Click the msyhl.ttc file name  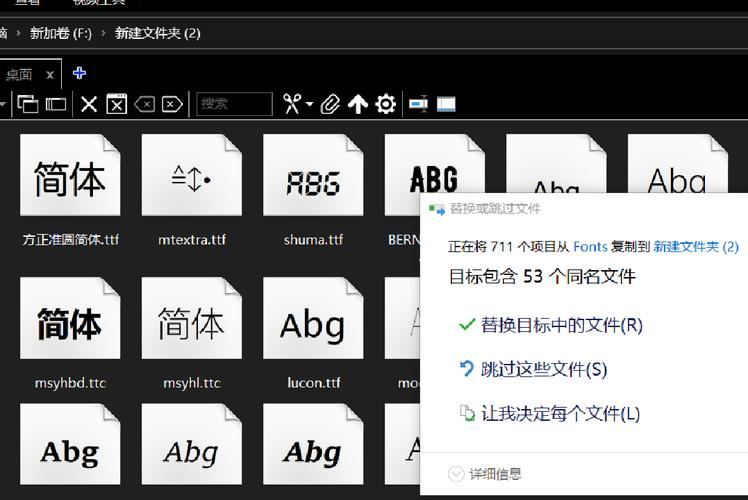192,383
